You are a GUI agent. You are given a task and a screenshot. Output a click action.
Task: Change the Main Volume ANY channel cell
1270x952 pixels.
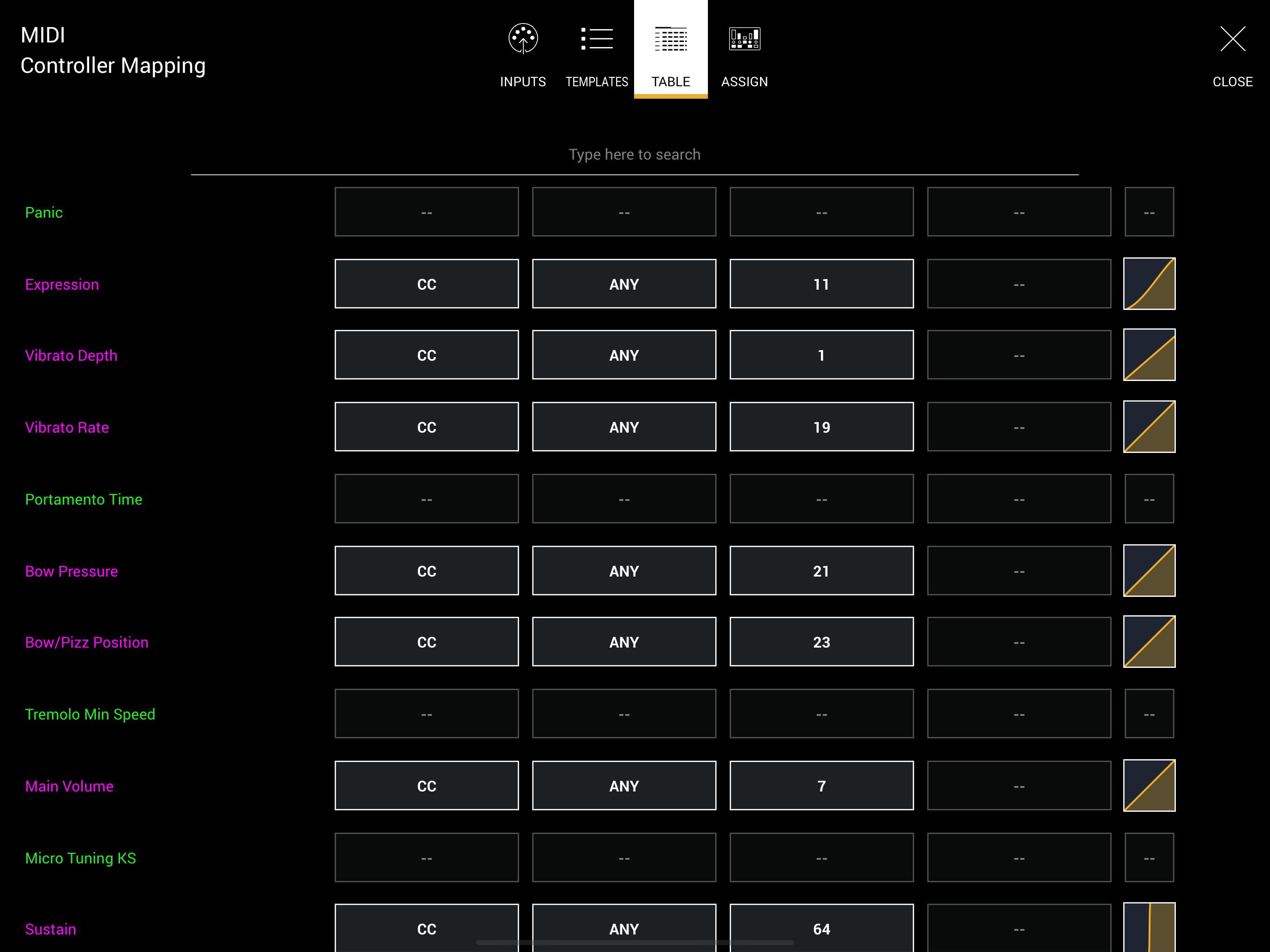coord(624,785)
